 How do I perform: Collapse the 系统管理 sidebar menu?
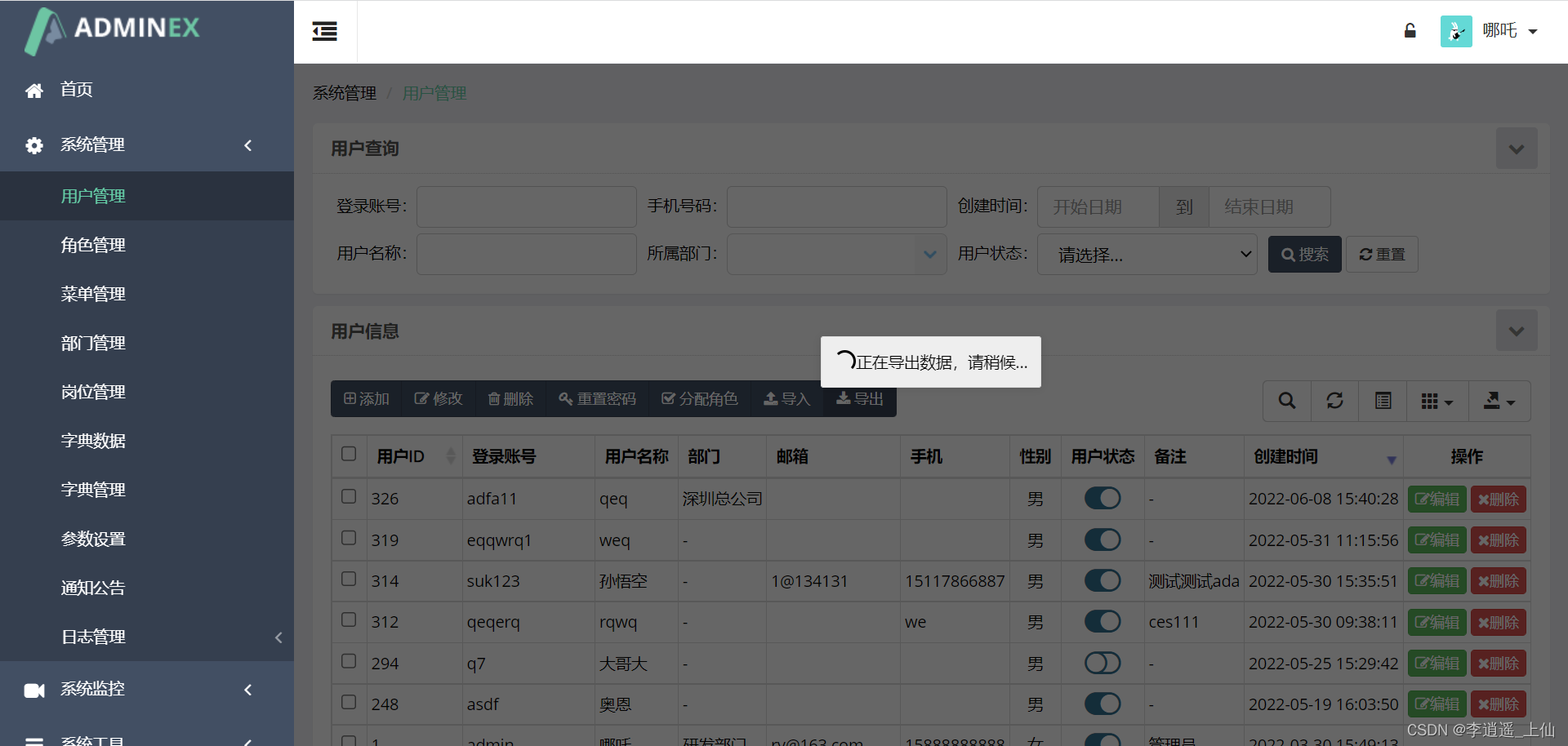(147, 145)
